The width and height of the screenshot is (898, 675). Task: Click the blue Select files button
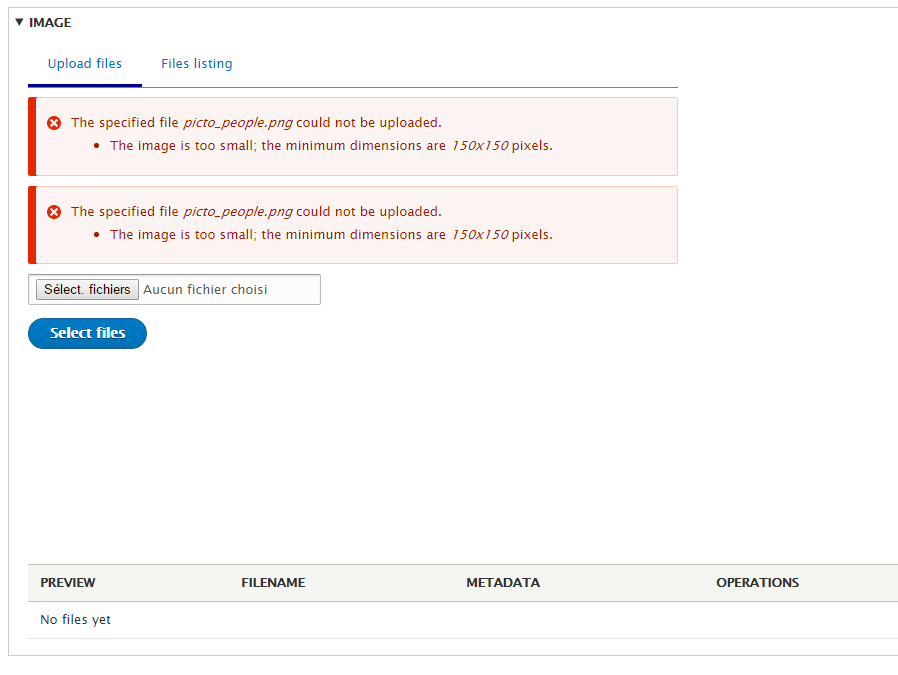(x=87, y=333)
